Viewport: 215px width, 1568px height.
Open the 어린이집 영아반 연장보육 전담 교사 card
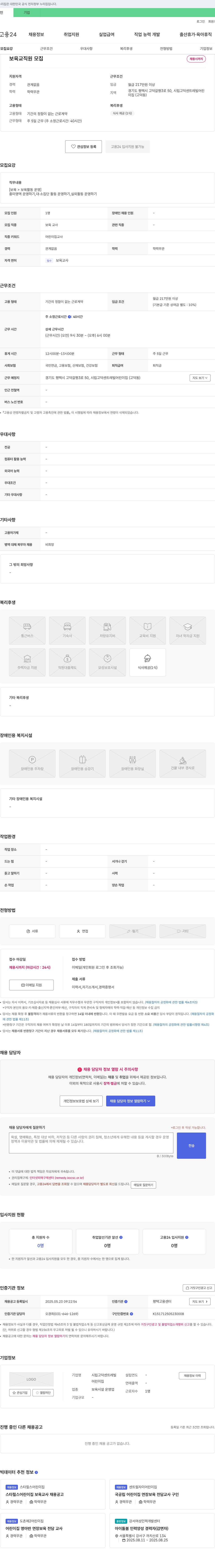point(53,1530)
